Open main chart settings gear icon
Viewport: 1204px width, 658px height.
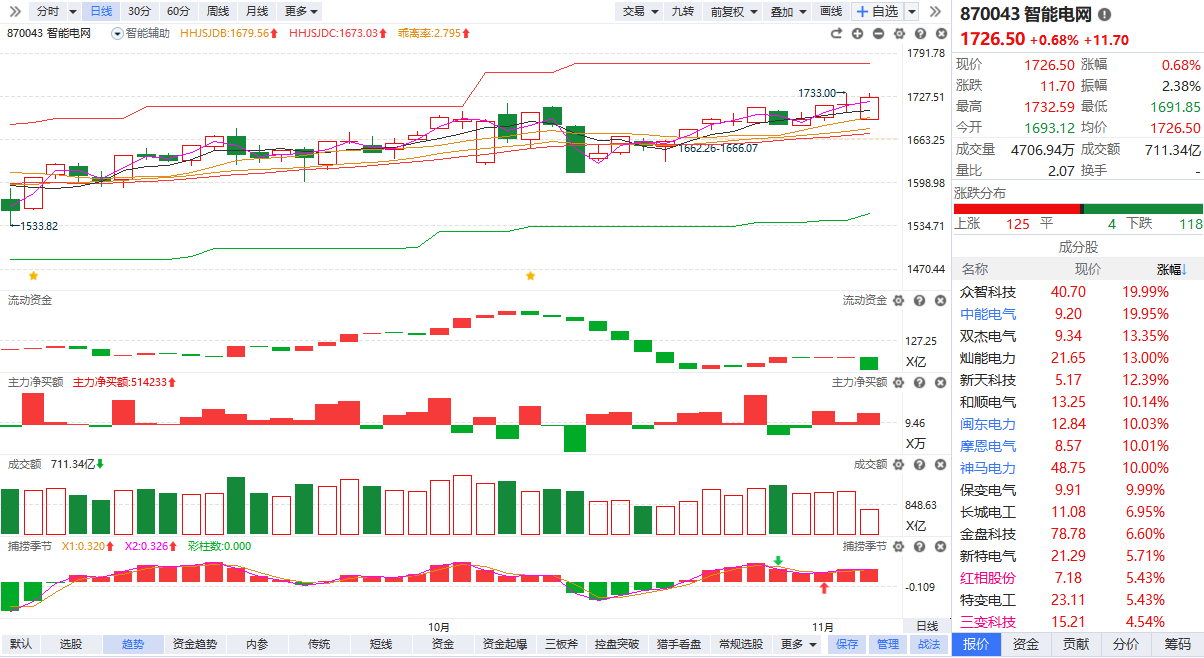(x=899, y=33)
